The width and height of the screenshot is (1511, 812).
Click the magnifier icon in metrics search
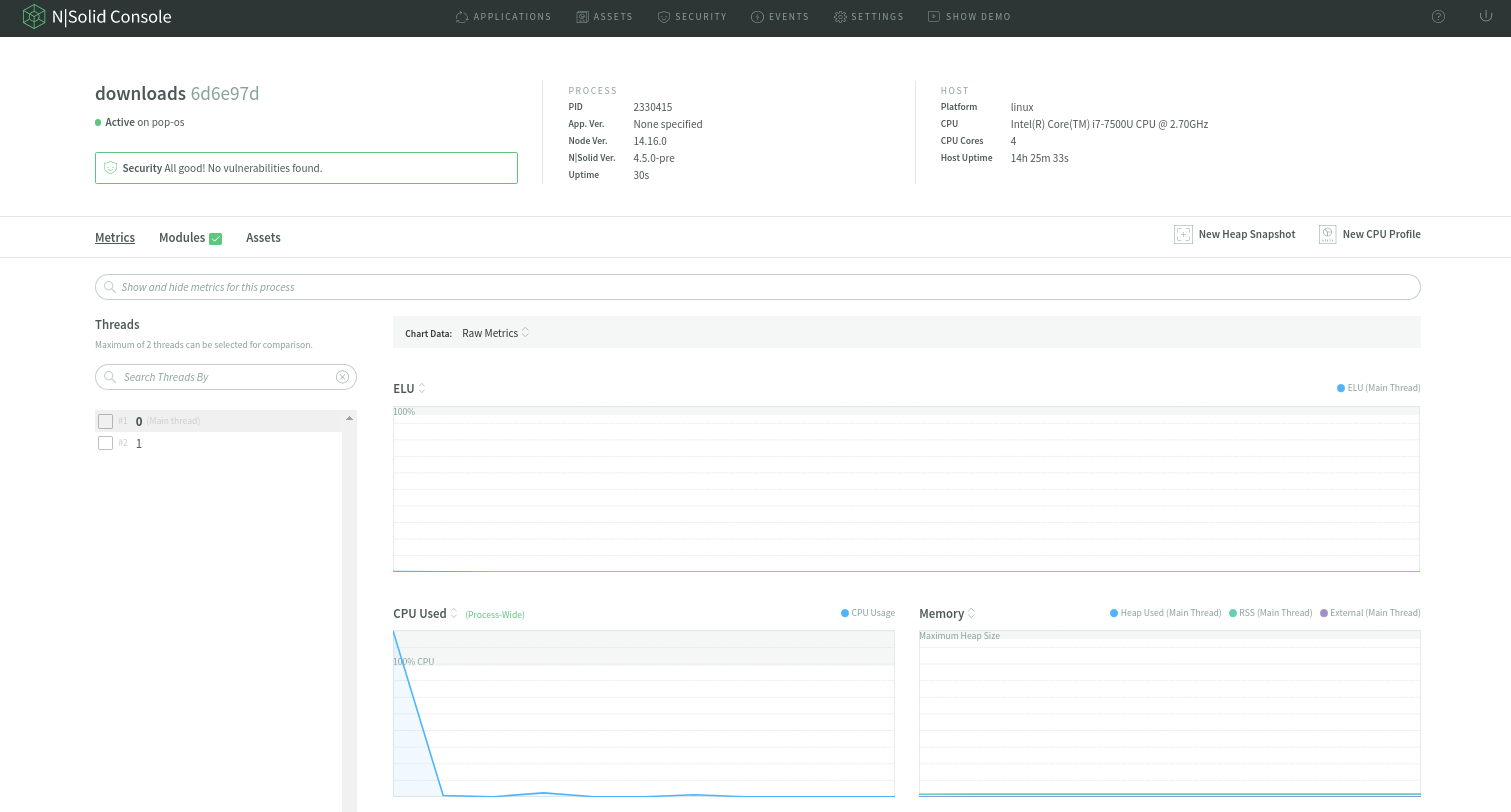(x=109, y=287)
